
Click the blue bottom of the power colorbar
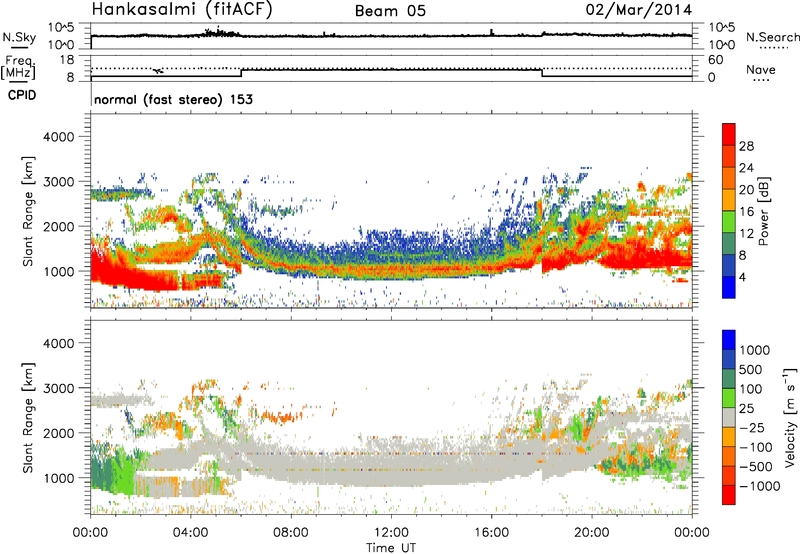pos(729,287)
